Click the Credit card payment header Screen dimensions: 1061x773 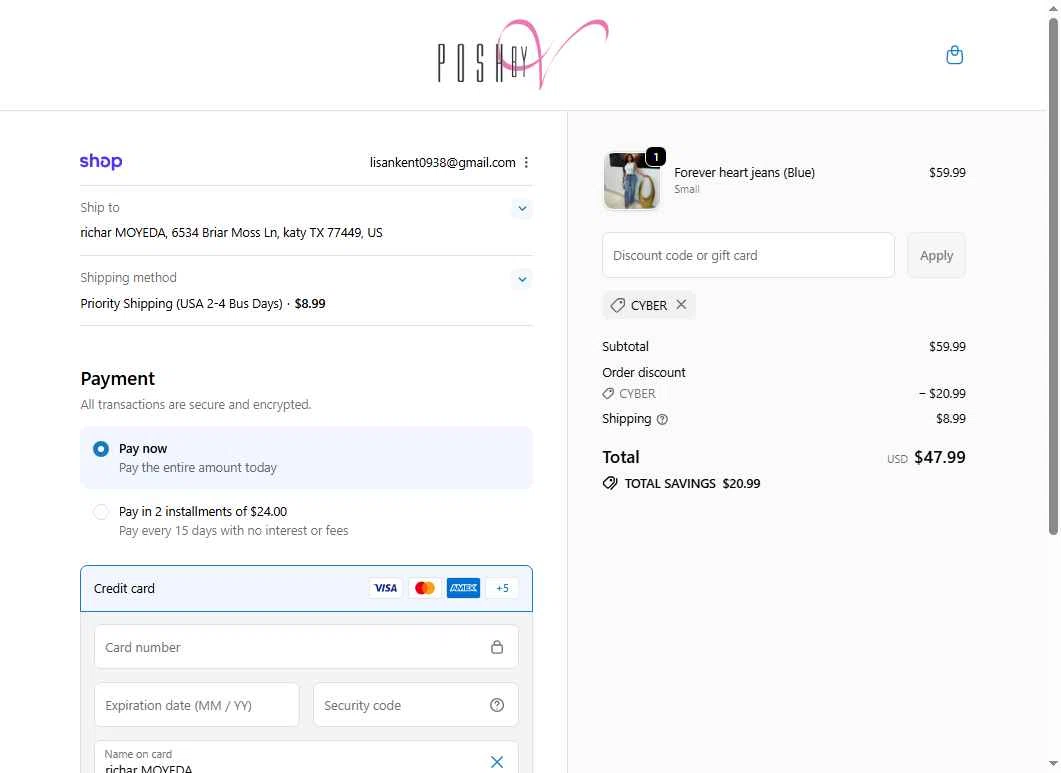tap(307, 588)
